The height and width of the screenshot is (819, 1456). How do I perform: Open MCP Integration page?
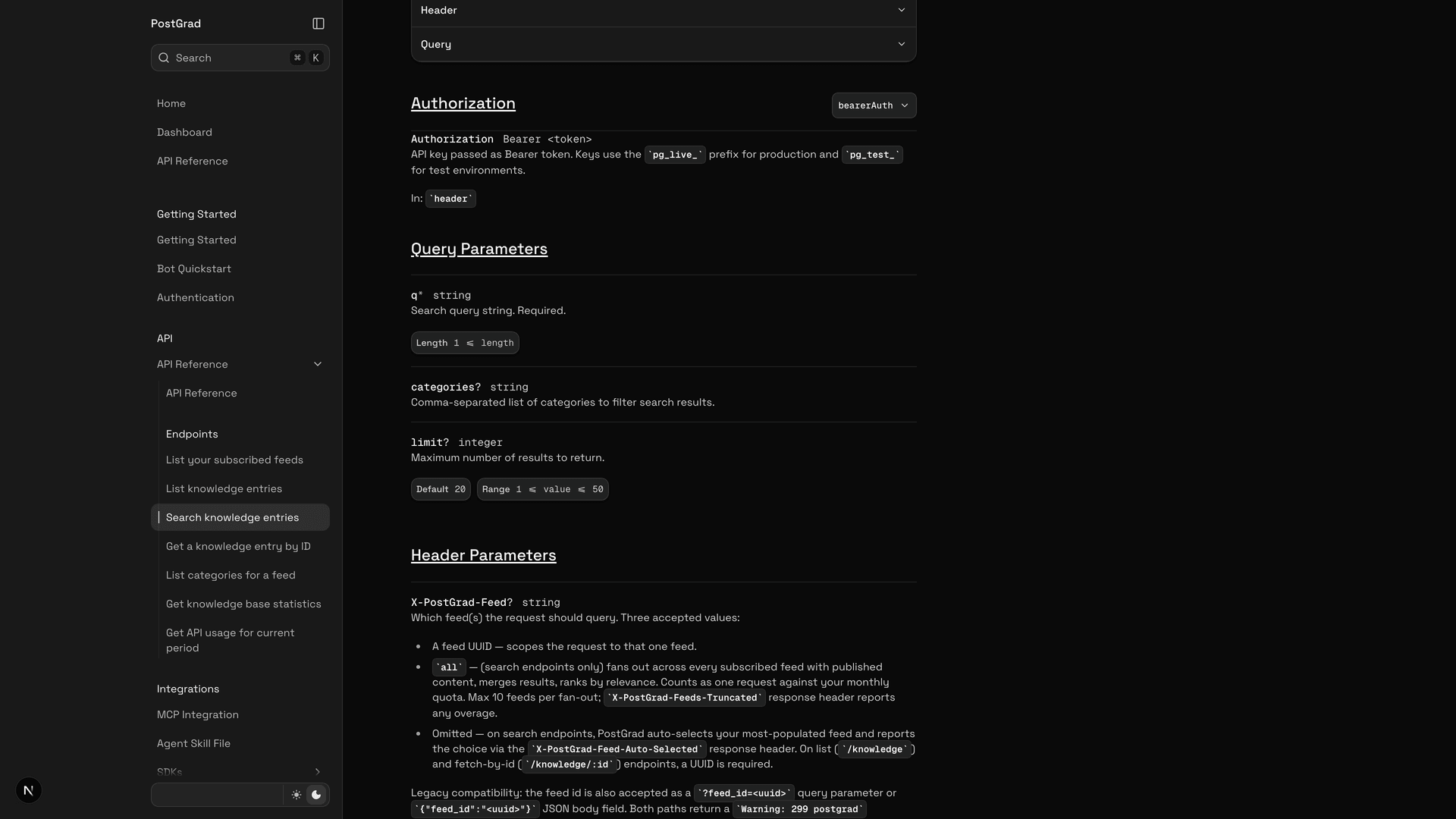[240, 714]
